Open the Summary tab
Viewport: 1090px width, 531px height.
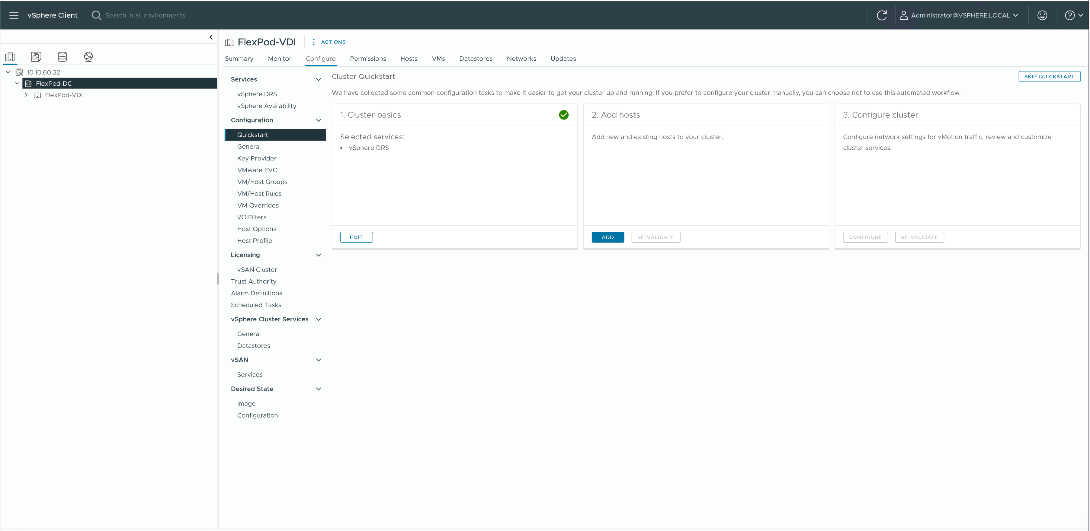point(239,58)
